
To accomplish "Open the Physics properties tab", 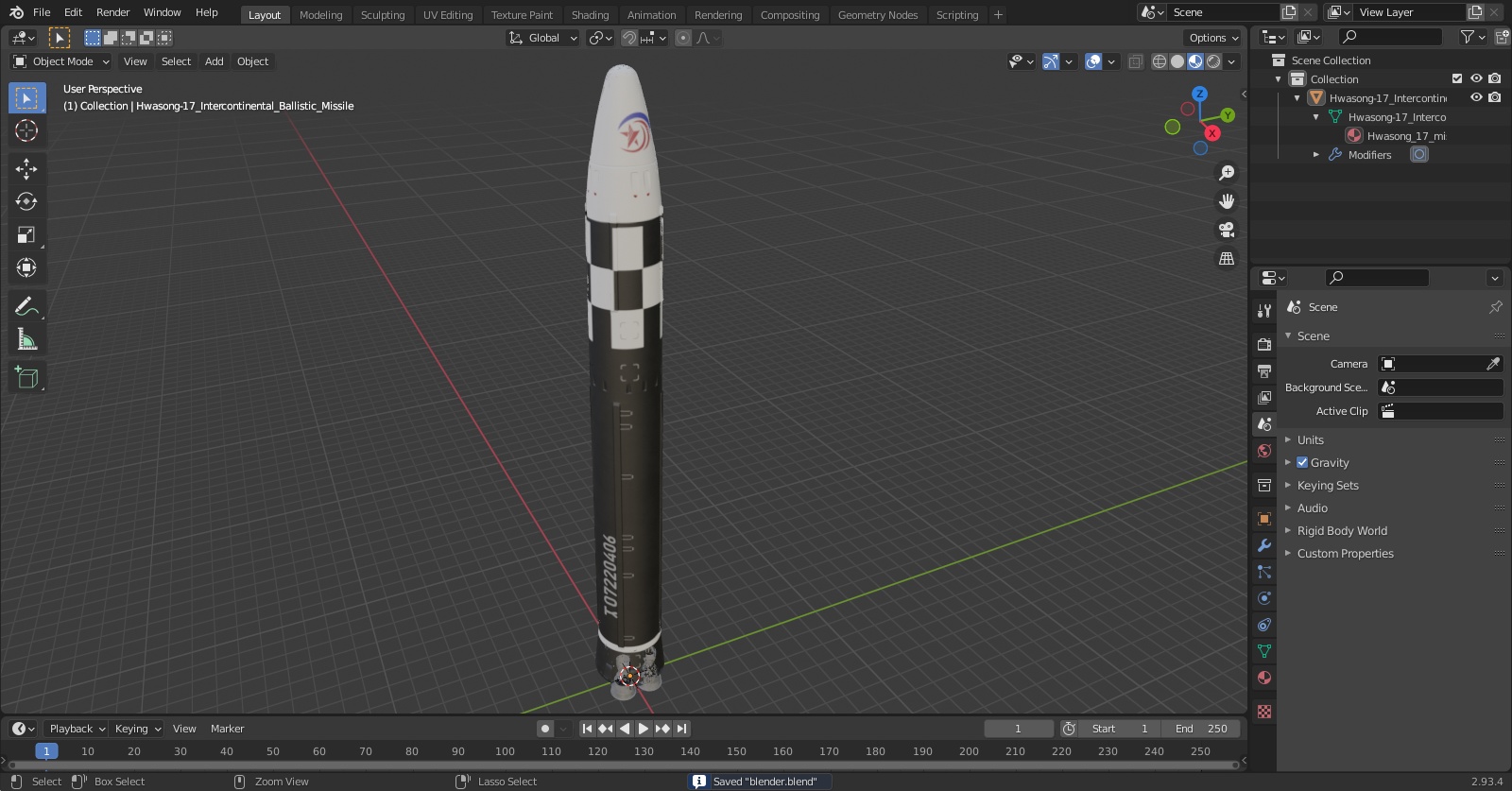I will pyautogui.click(x=1263, y=598).
